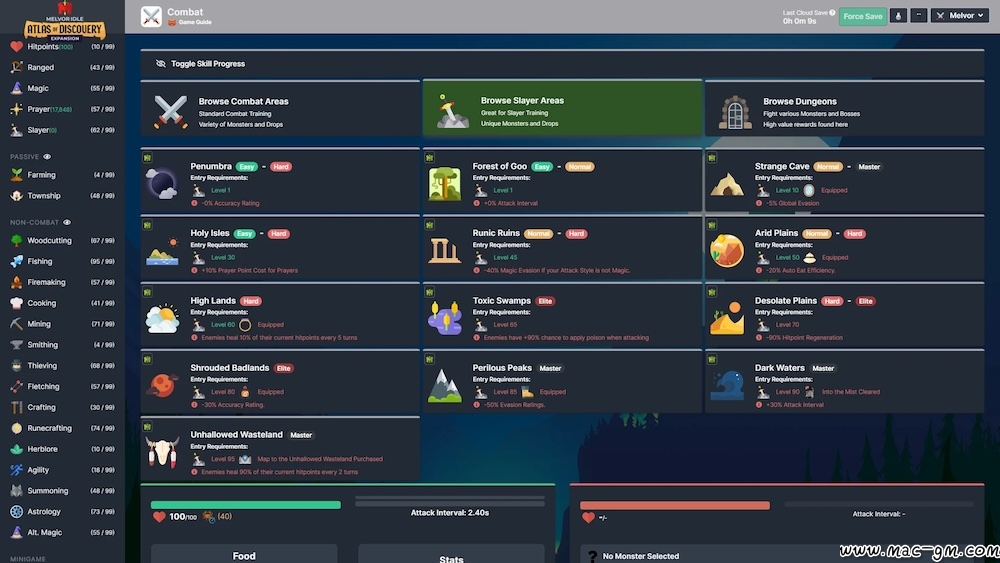The image size is (1000, 563).
Task: Click the enemy red hitpoints bar
Action: tap(675, 506)
